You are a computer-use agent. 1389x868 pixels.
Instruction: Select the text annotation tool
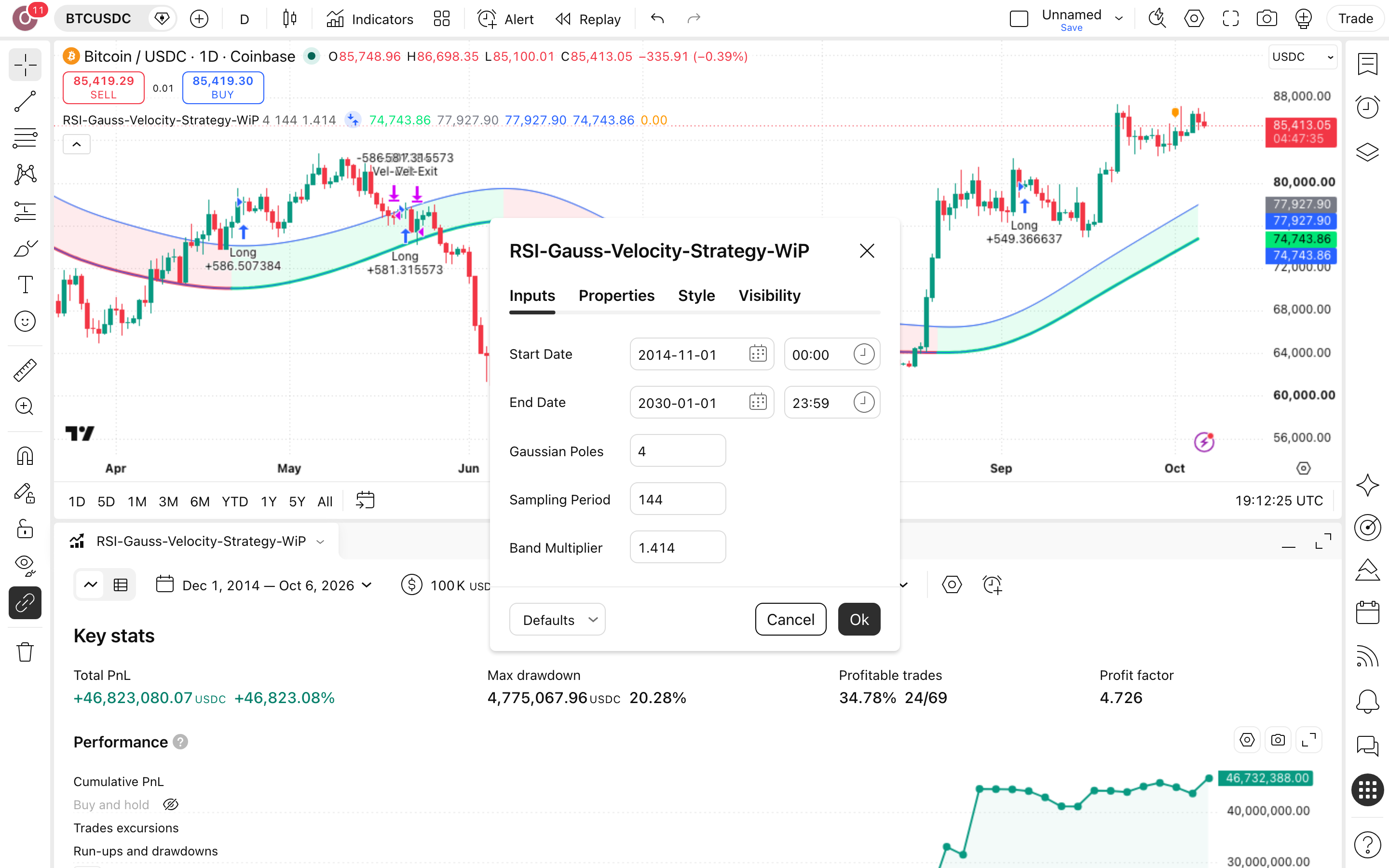click(x=25, y=285)
